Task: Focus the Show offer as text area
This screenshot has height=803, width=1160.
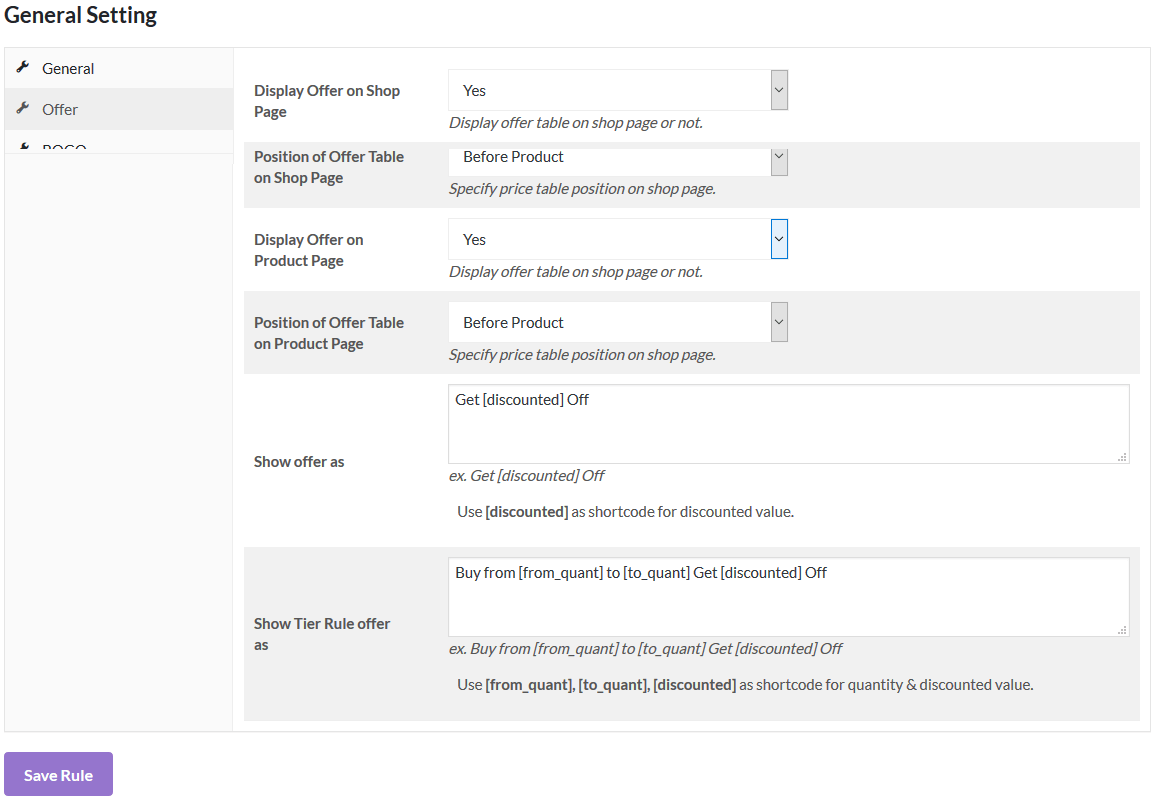Action: pyautogui.click(x=788, y=424)
